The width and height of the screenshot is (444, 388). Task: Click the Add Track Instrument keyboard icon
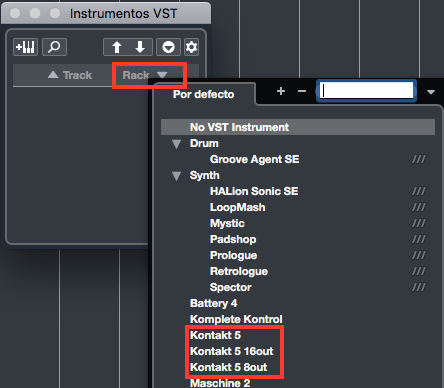tap(25, 47)
